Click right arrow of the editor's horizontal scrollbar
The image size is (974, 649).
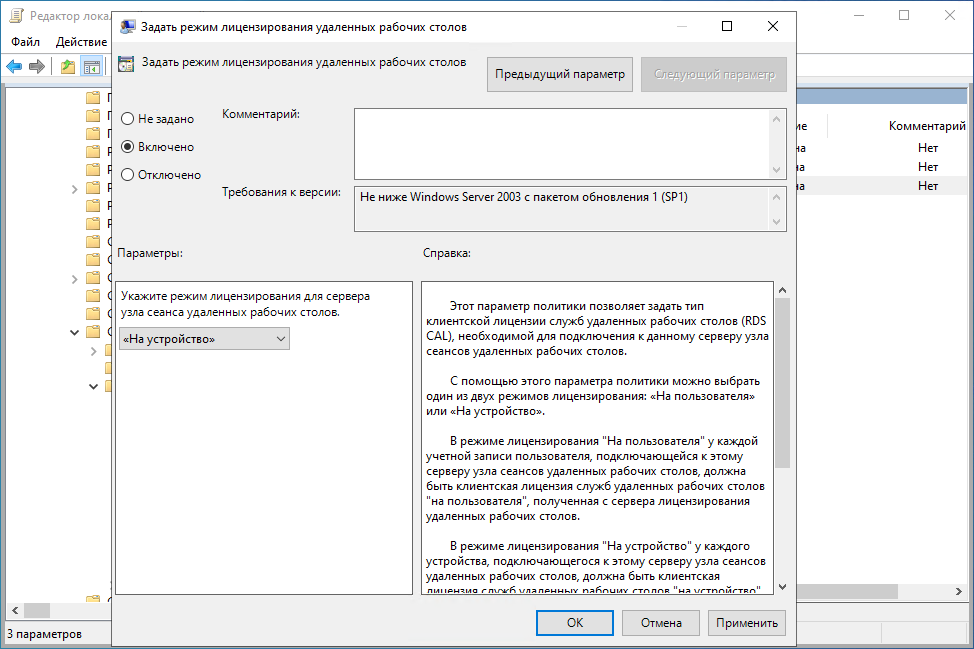pyautogui.click(x=958, y=591)
